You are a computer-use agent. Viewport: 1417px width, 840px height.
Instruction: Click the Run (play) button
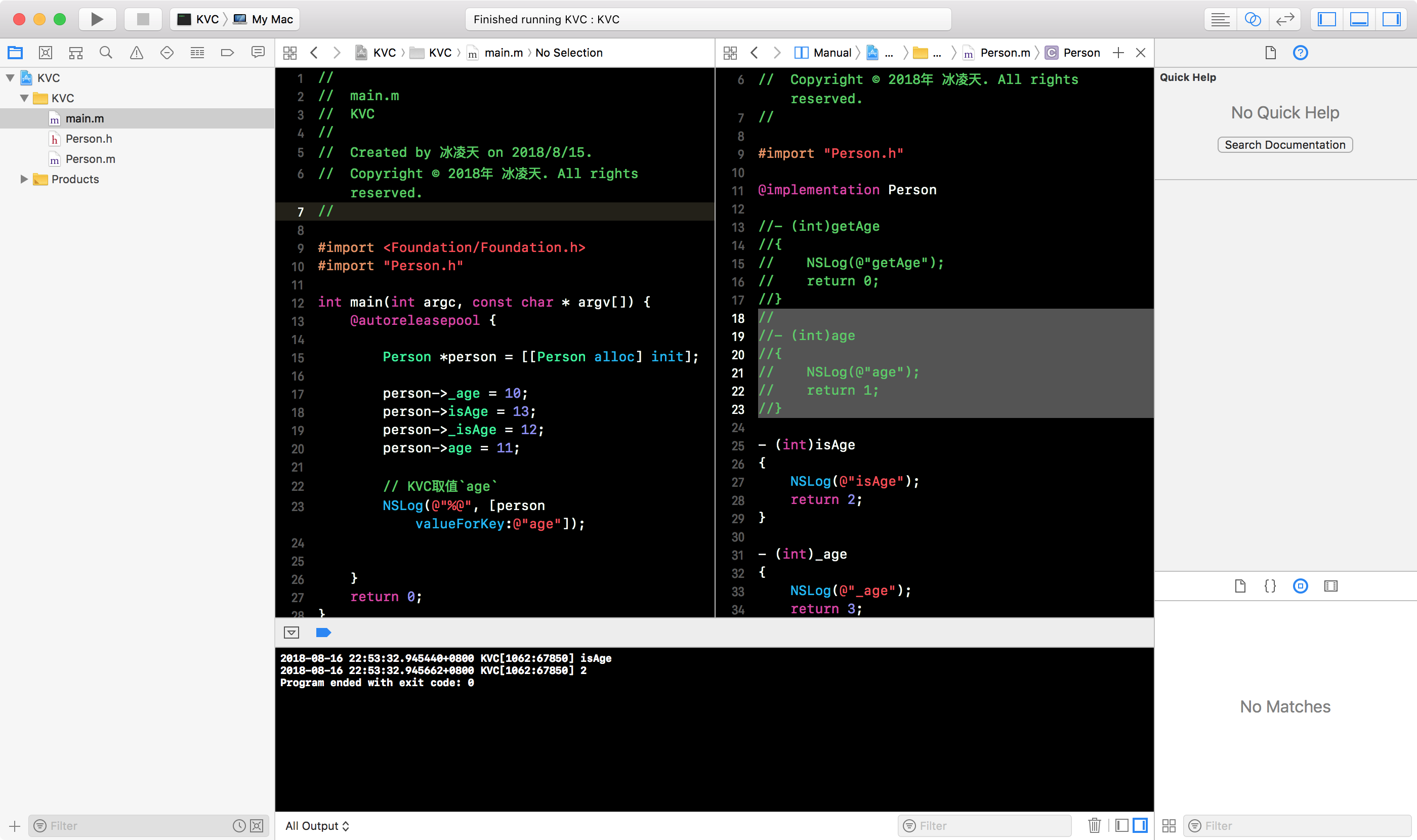pyautogui.click(x=97, y=19)
